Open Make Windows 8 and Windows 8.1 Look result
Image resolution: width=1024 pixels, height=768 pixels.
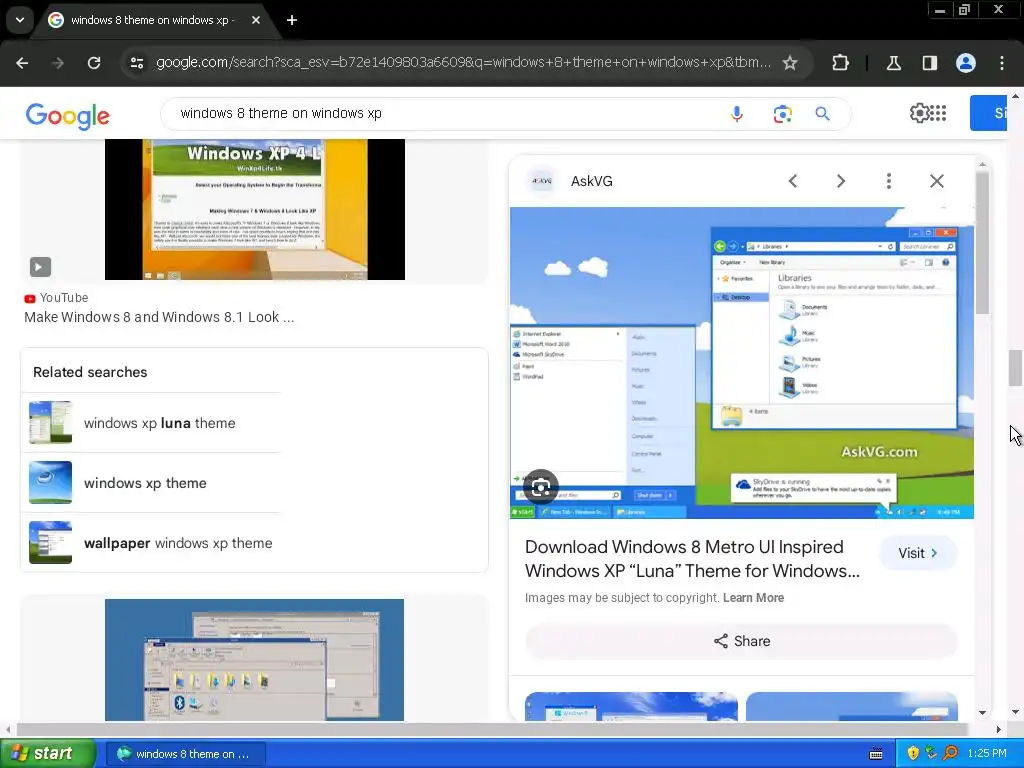pyautogui.click(x=159, y=317)
